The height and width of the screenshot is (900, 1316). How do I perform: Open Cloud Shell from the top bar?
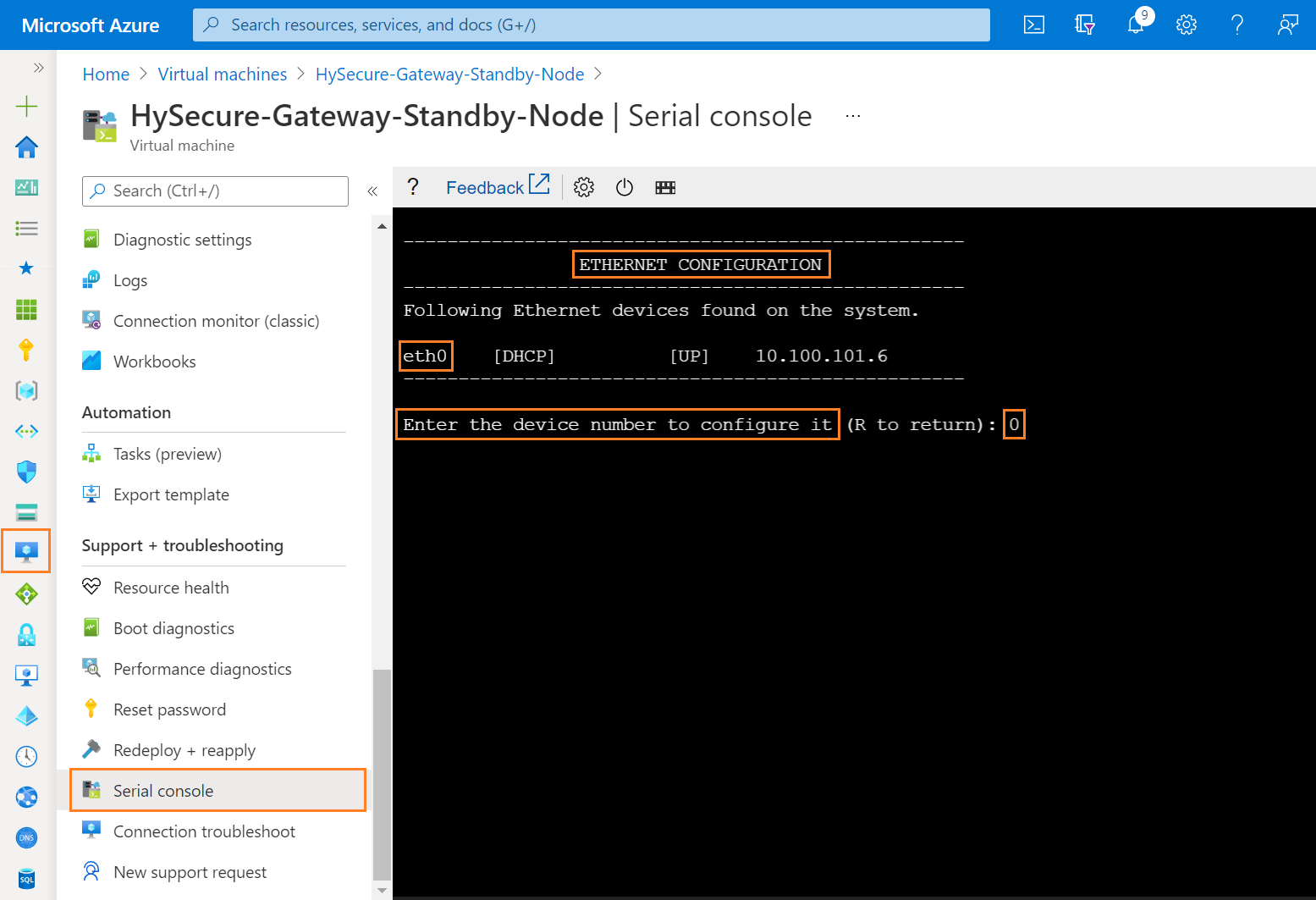[x=1034, y=25]
